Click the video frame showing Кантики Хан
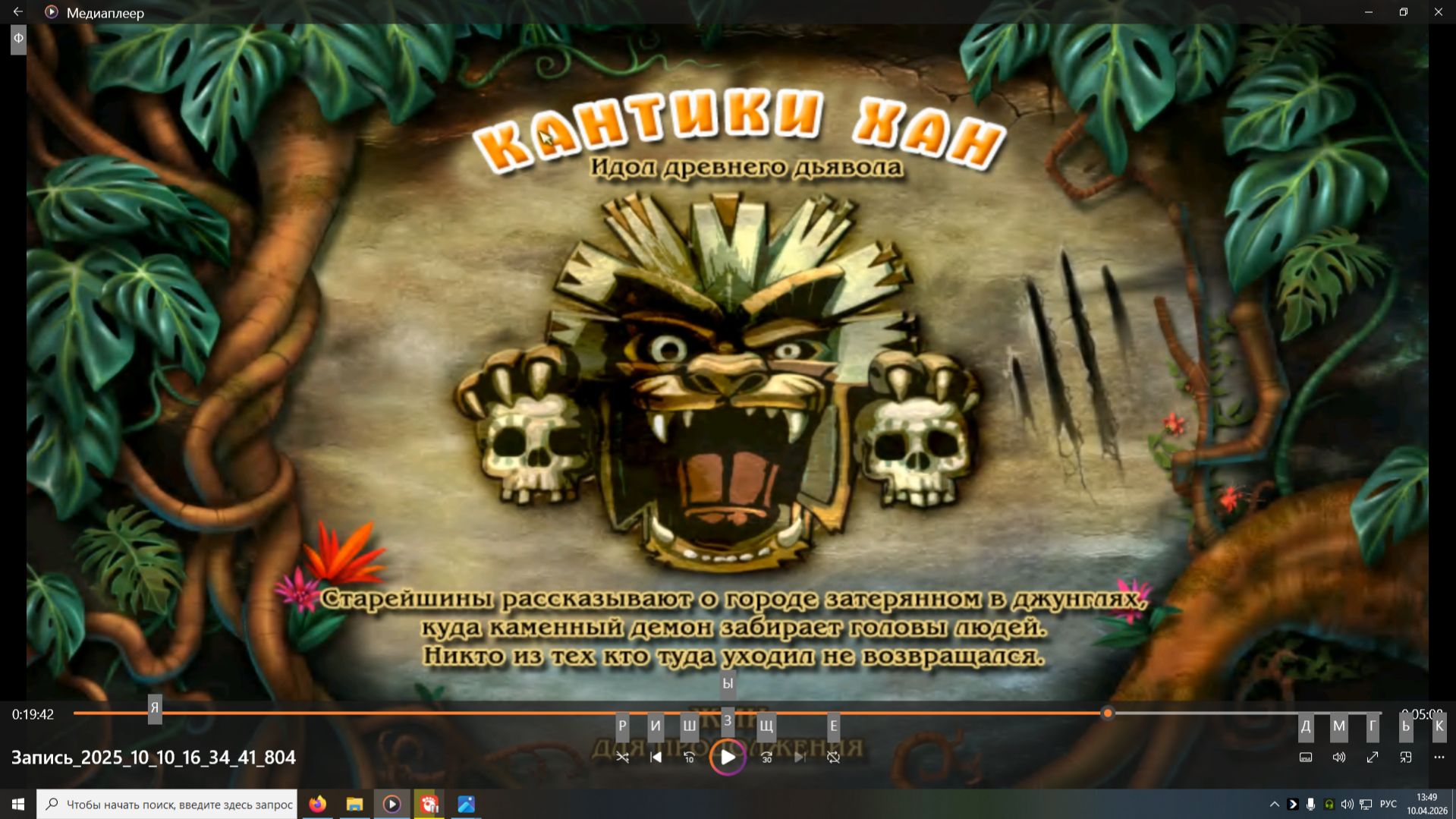 (x=728, y=362)
